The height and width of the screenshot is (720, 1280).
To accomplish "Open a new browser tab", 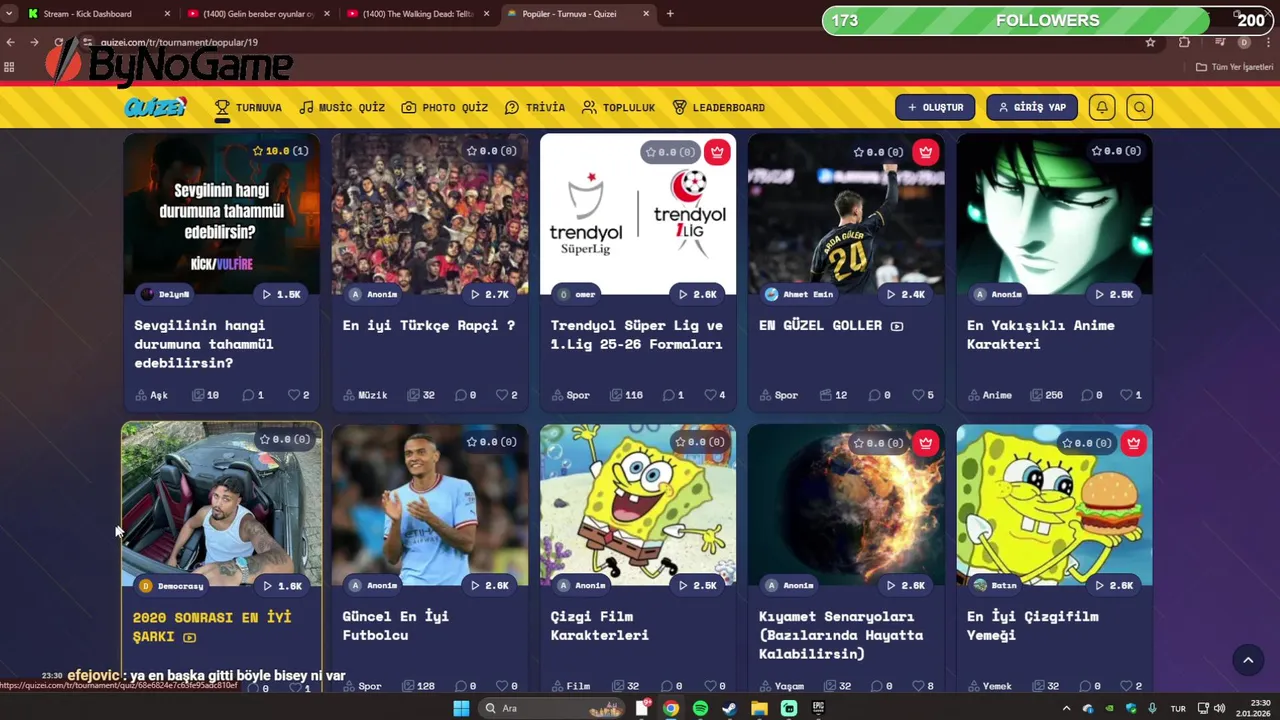I will pyautogui.click(x=670, y=14).
